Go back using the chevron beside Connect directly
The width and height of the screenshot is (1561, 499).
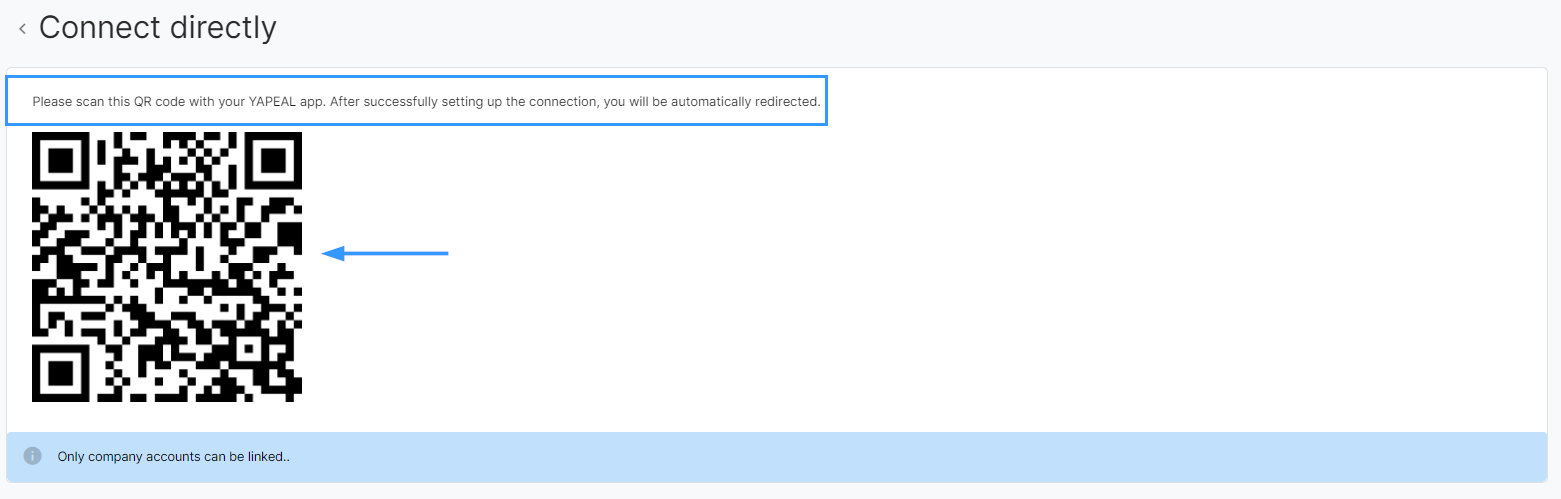pyautogui.click(x=22, y=29)
